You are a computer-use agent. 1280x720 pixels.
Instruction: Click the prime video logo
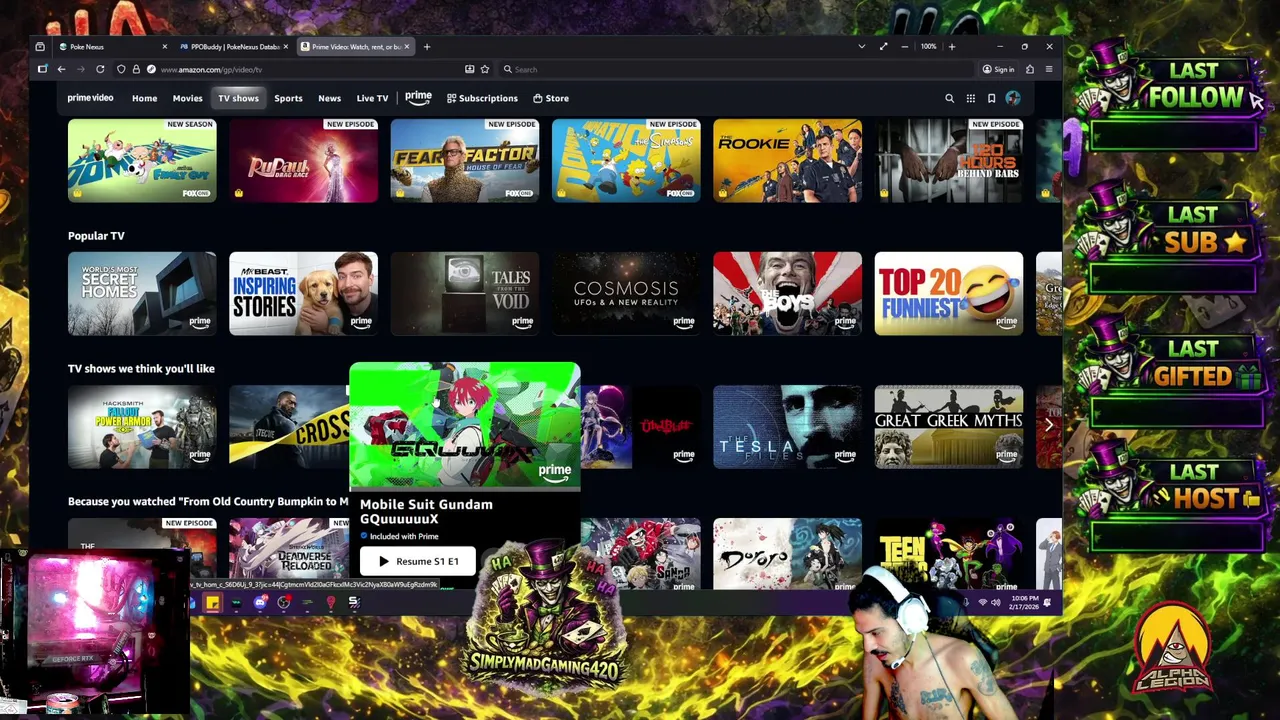tap(90, 98)
